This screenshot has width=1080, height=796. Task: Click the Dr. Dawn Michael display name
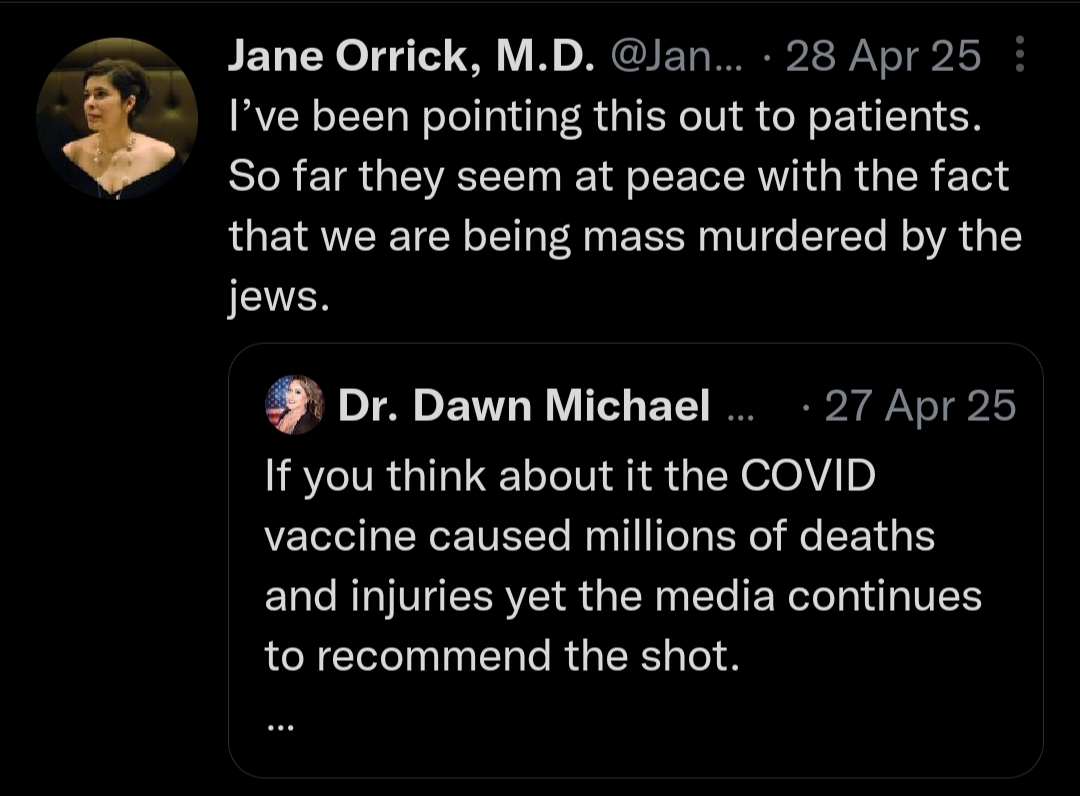[524, 405]
